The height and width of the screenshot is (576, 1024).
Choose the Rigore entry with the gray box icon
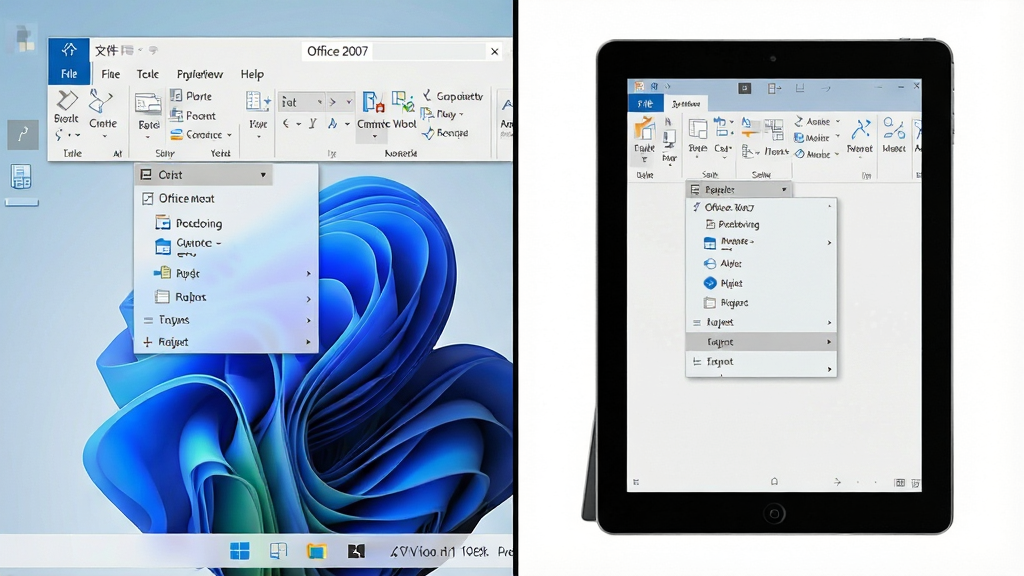761,303
